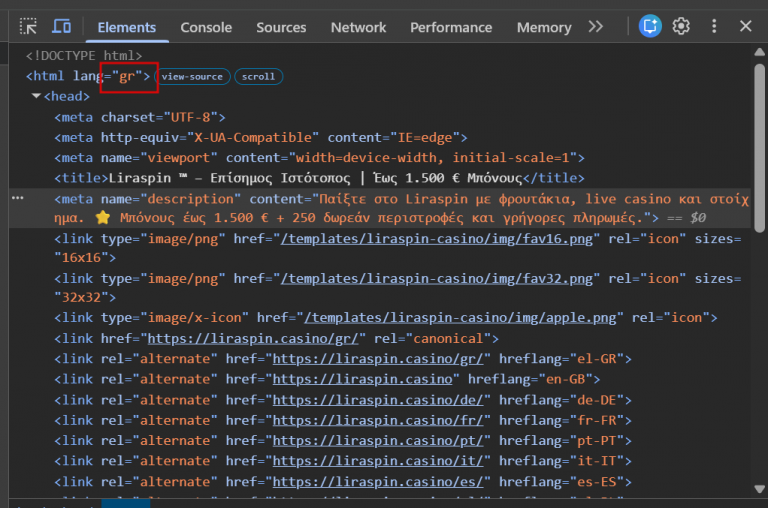Open the en-GB alternate href link
The image size is (768, 508).
pyautogui.click(x=362, y=379)
